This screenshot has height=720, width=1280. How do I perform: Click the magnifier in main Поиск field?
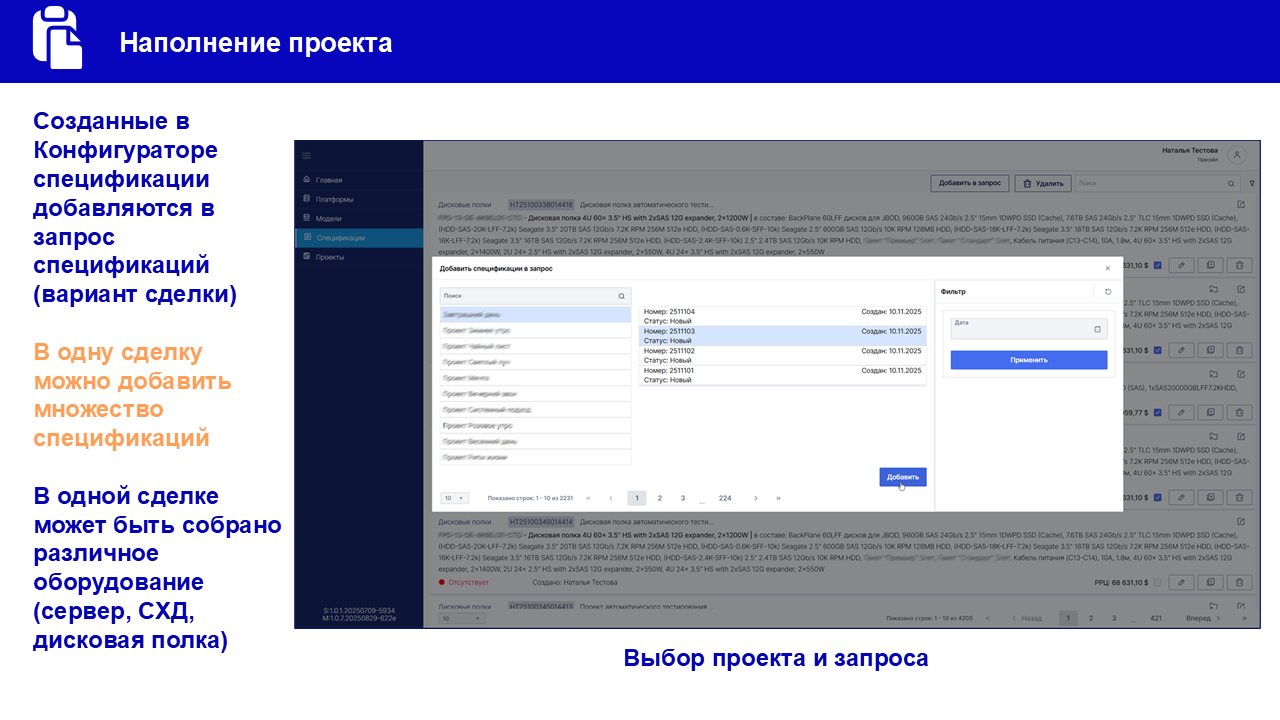coord(1231,184)
